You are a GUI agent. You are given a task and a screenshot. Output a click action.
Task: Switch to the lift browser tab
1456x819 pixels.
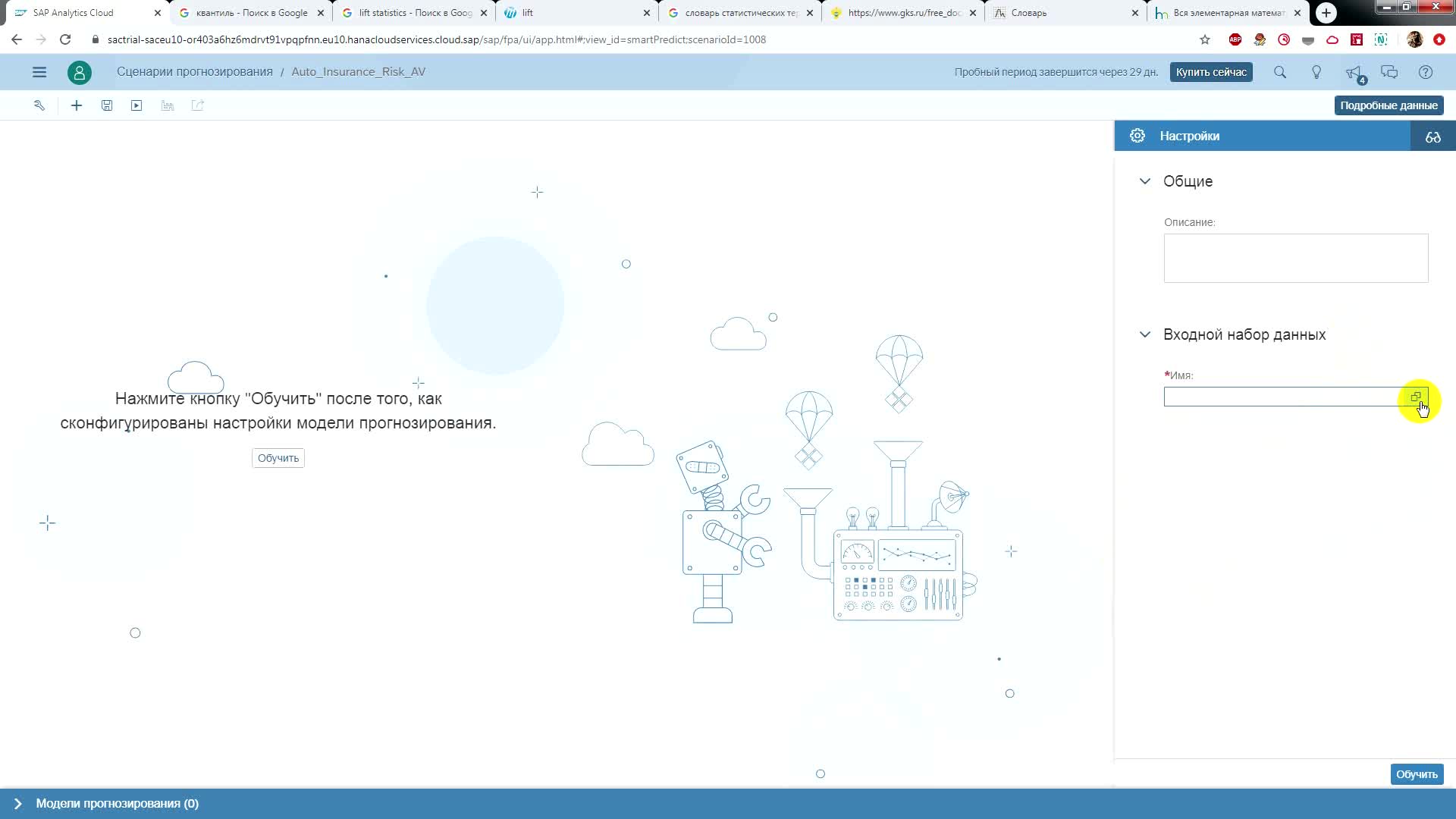pos(576,13)
